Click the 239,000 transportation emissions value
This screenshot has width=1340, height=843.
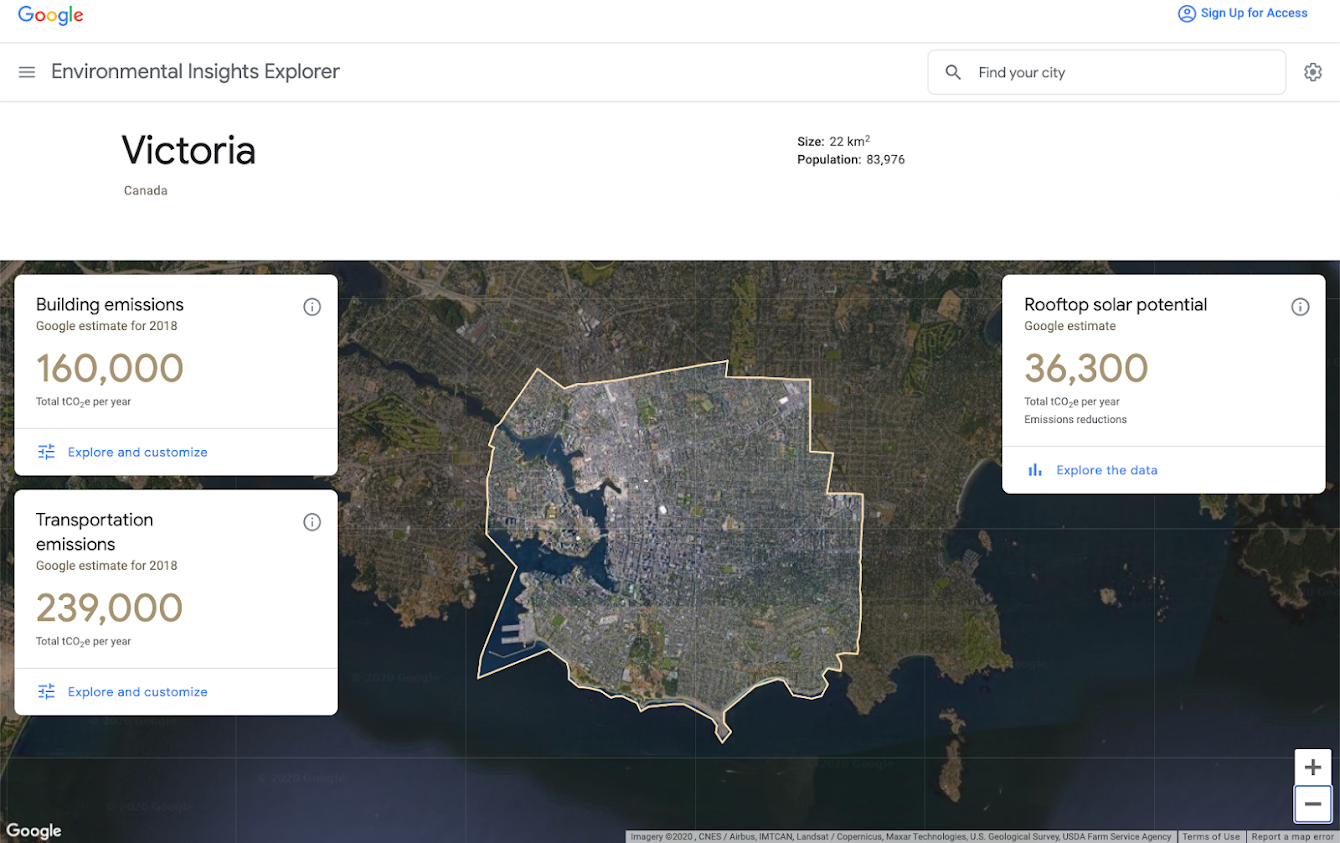(x=110, y=608)
